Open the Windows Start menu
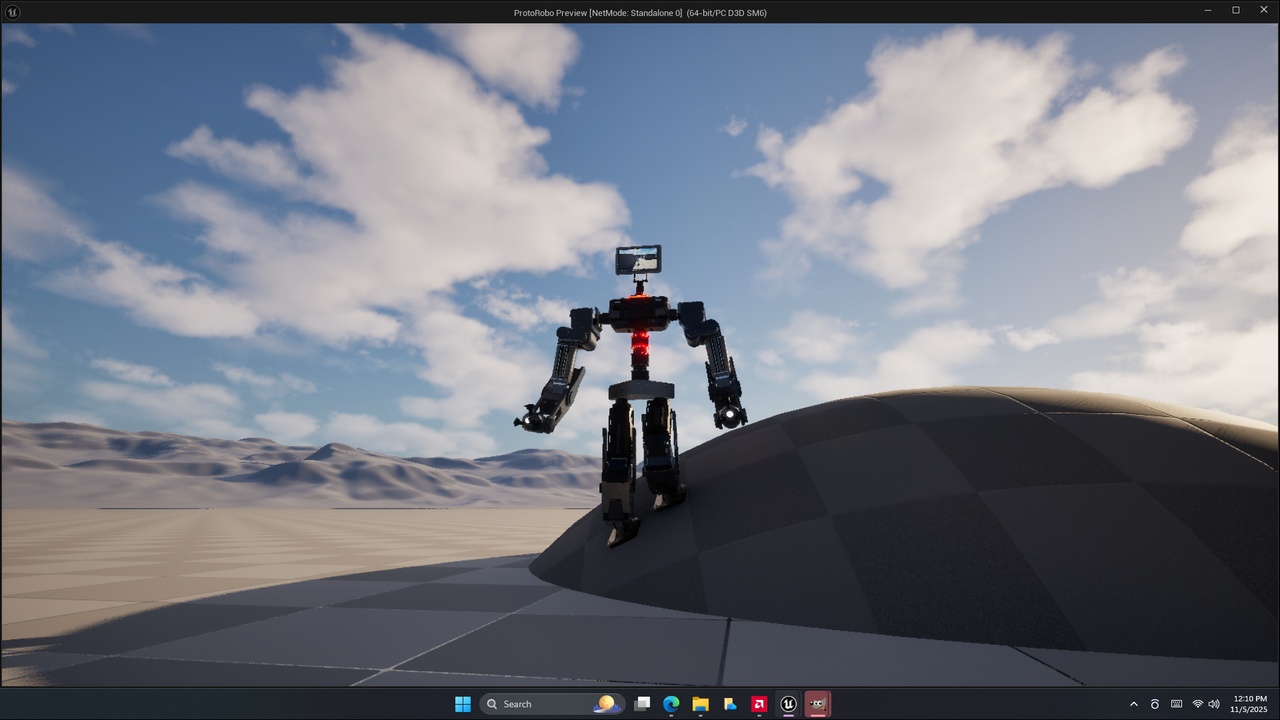This screenshot has height=720, width=1280. pyautogui.click(x=463, y=704)
